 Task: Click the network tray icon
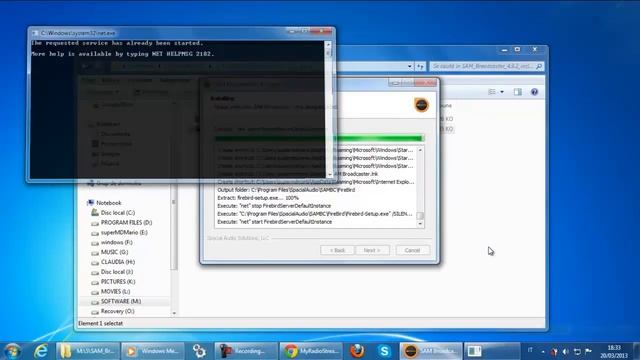577,351
